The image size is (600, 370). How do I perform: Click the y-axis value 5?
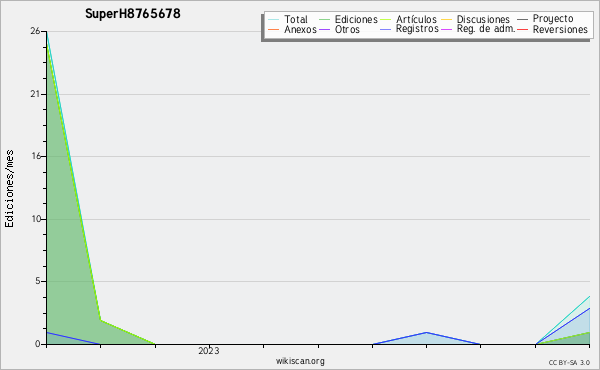click(38, 281)
